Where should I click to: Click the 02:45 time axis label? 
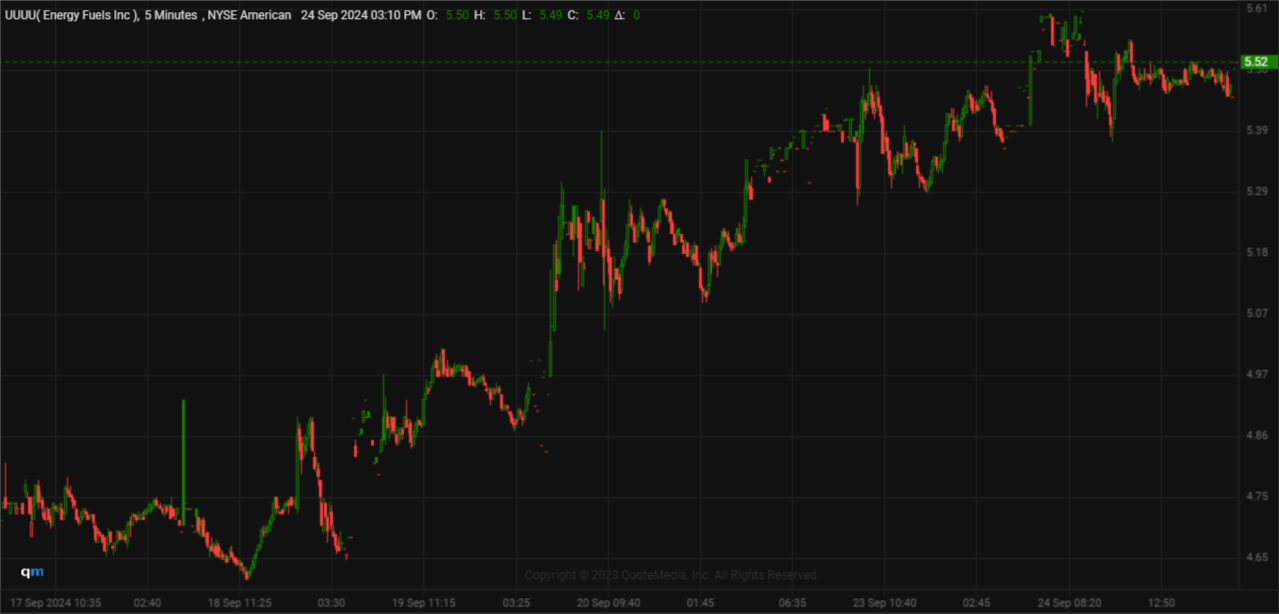click(x=976, y=603)
